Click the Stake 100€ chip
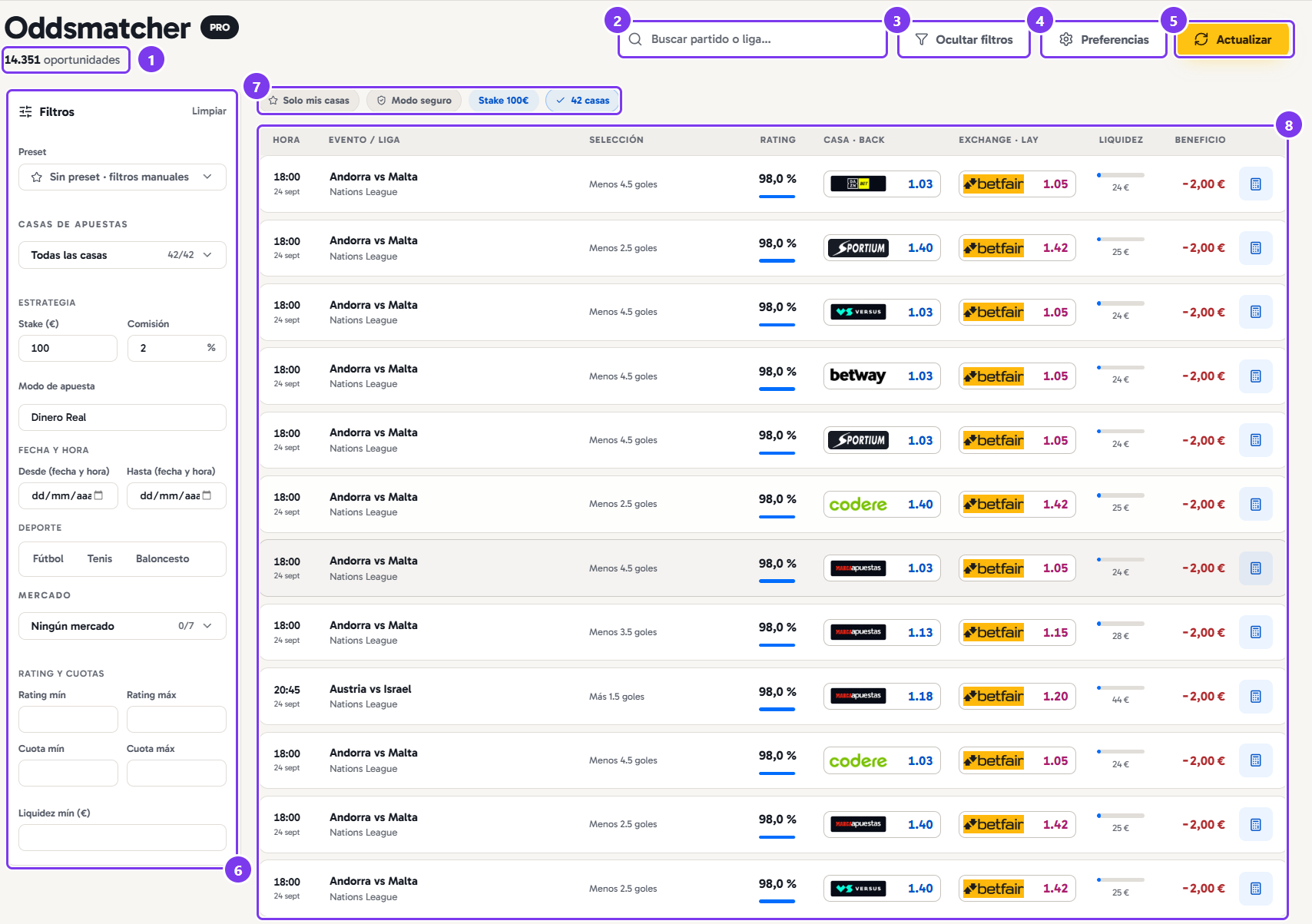This screenshot has height=924, width=1312. pos(503,101)
